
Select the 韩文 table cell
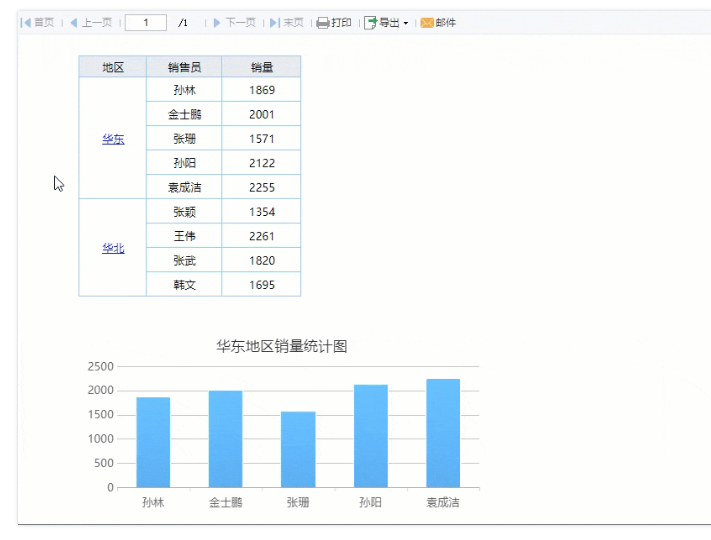[184, 285]
